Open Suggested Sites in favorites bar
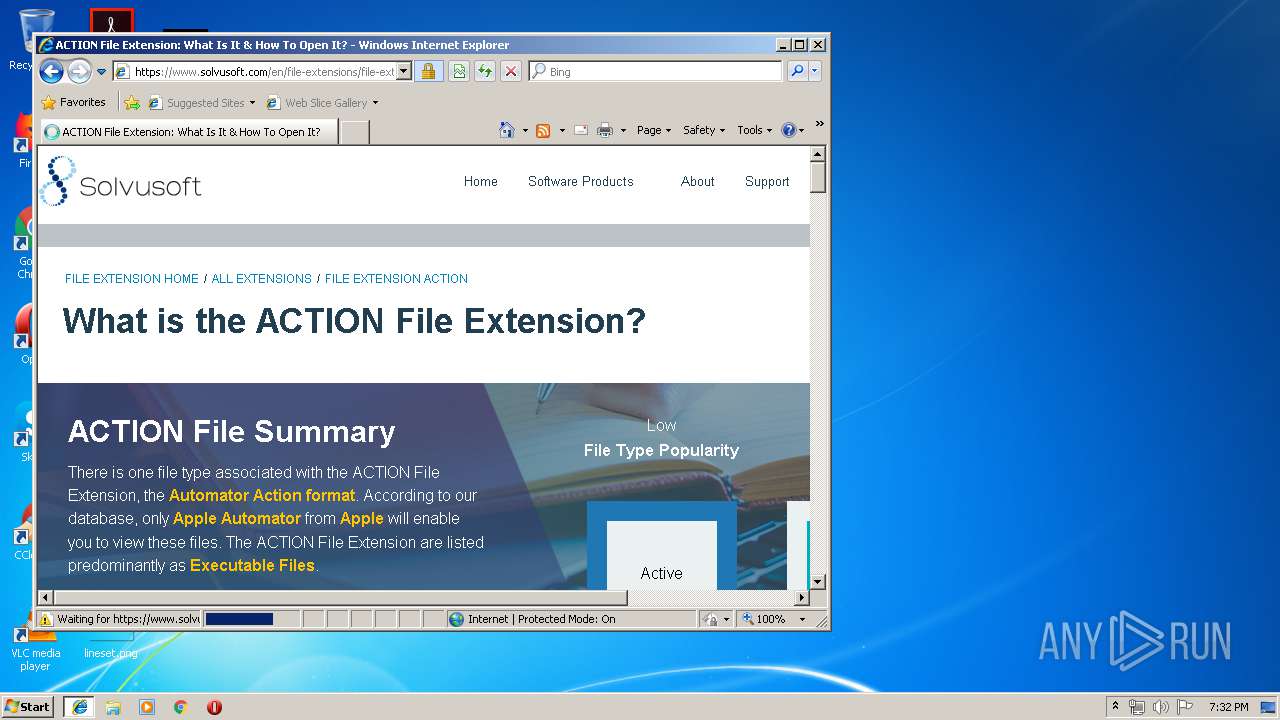The height and width of the screenshot is (720, 1280). point(201,103)
